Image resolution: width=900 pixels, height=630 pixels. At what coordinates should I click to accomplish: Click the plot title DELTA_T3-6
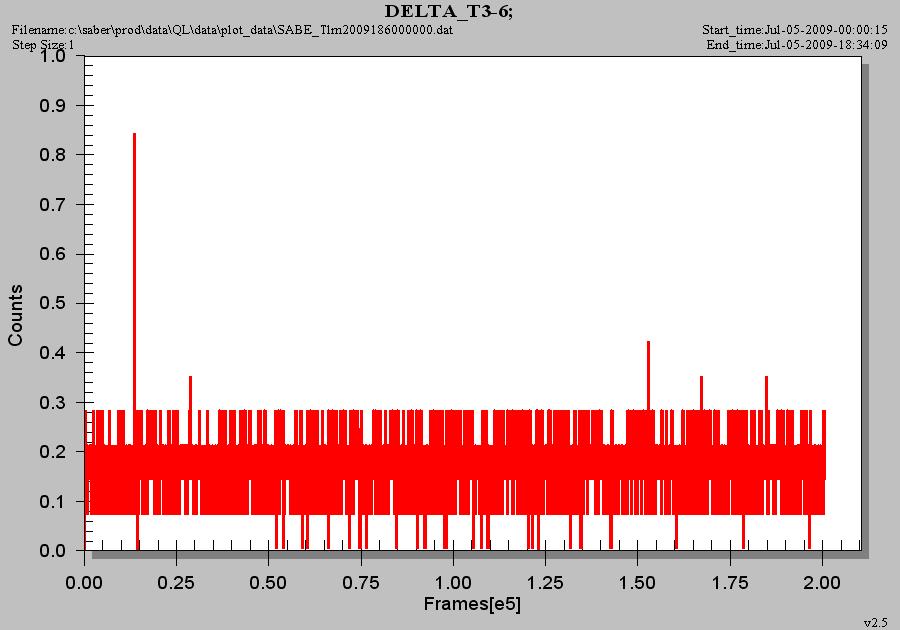point(448,11)
